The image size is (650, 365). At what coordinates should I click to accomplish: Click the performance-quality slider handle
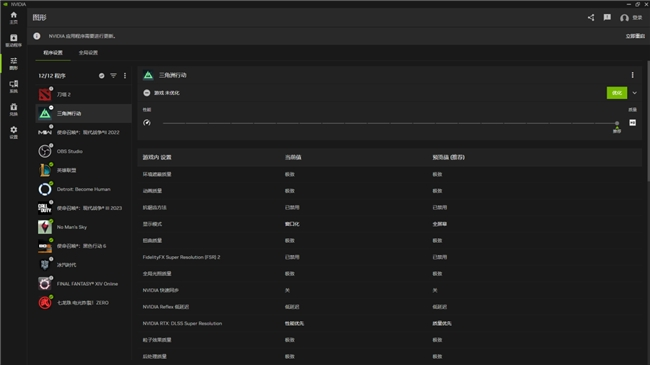point(617,123)
